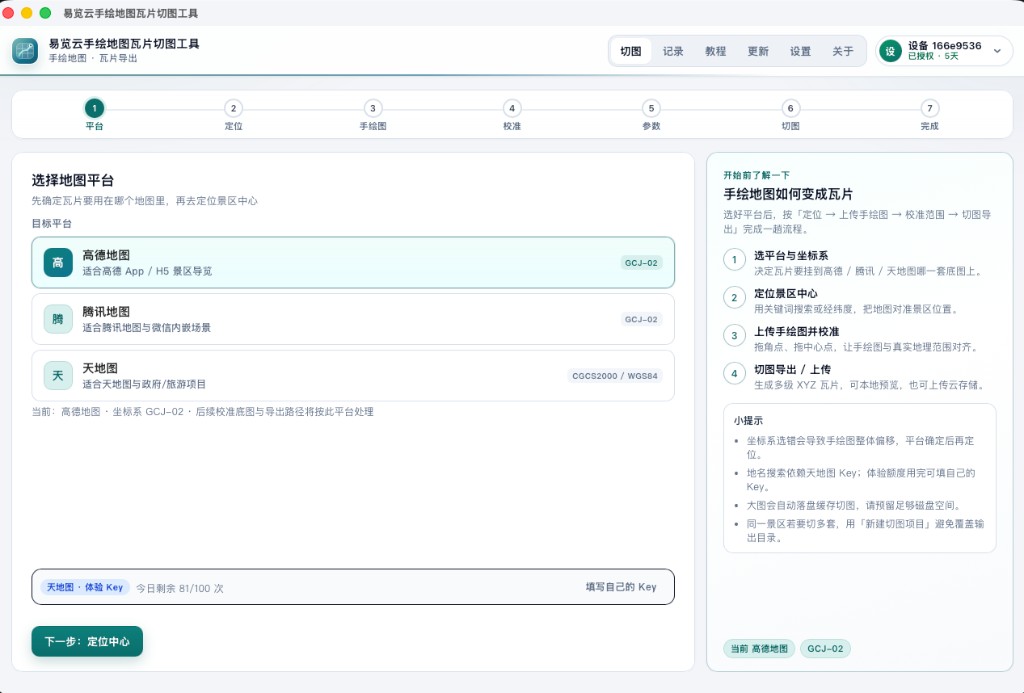The height and width of the screenshot is (693, 1024).
Task: Click the green device avatar icon
Action: (890, 51)
